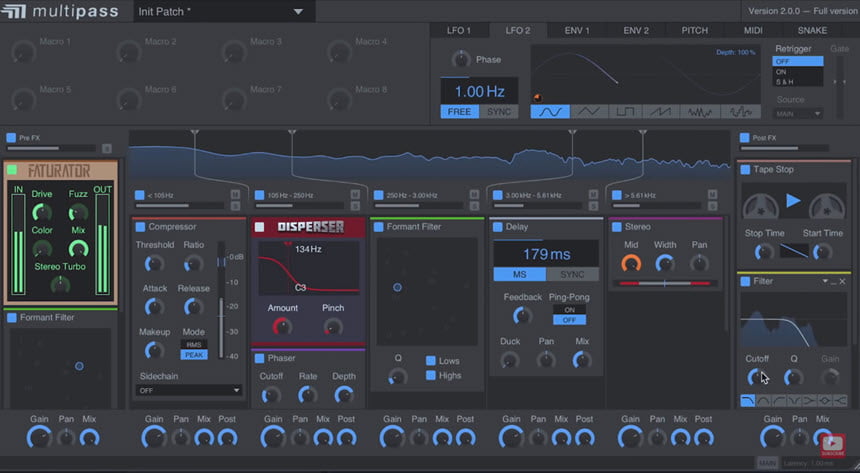Toggle the Post FX lane enable box
Viewport: 860px width, 473px height.
744,138
